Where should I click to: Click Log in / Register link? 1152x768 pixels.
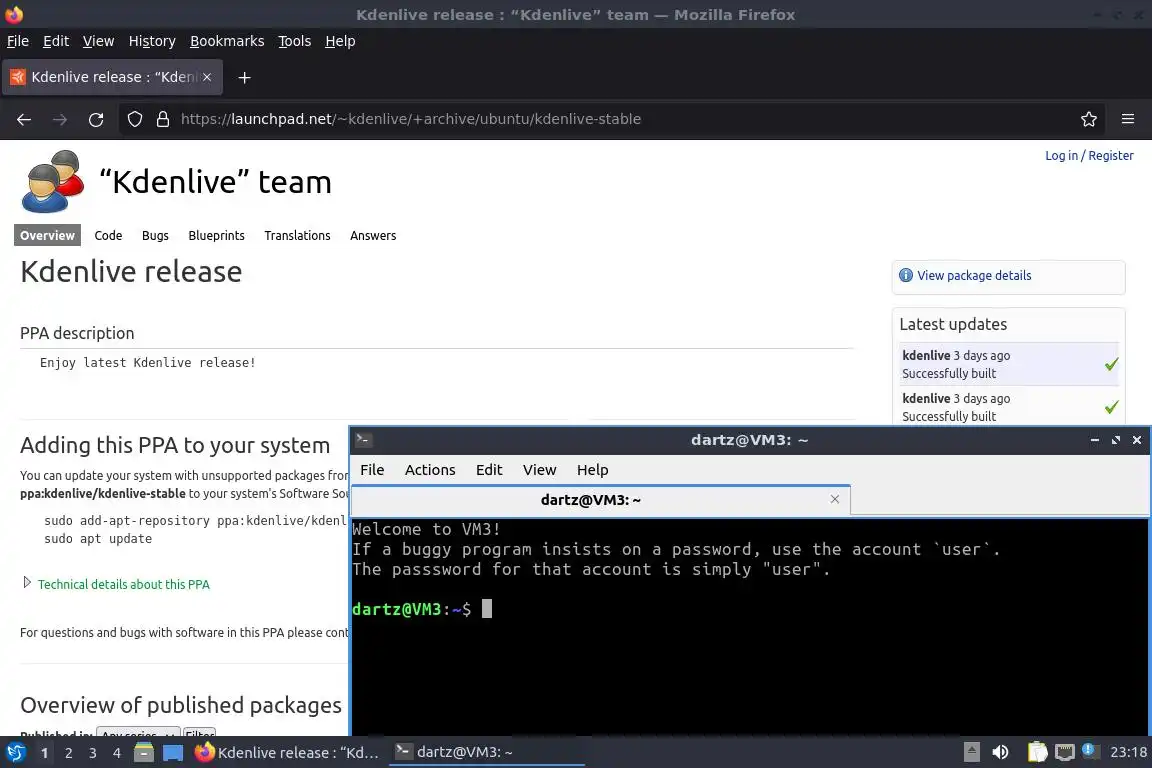pyautogui.click(x=1089, y=155)
